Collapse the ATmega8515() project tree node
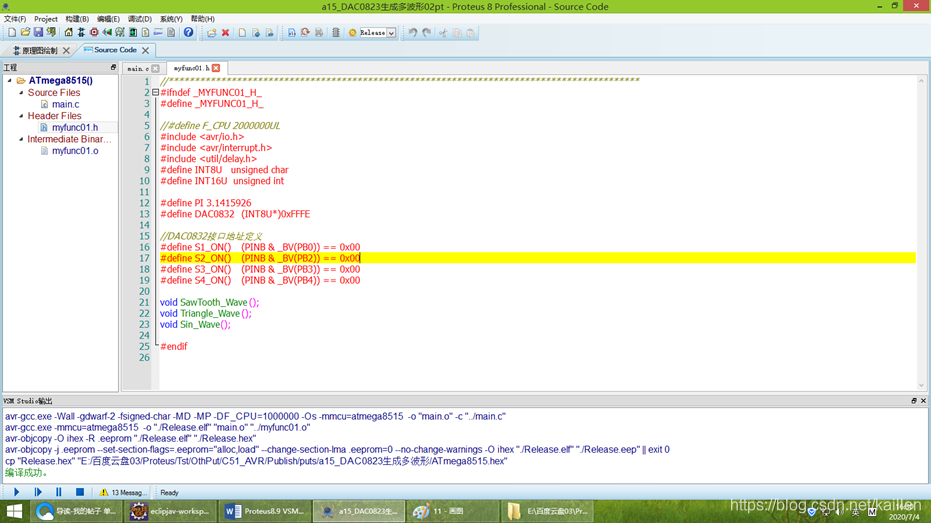Viewport: 931px width, 524px height. point(10,80)
